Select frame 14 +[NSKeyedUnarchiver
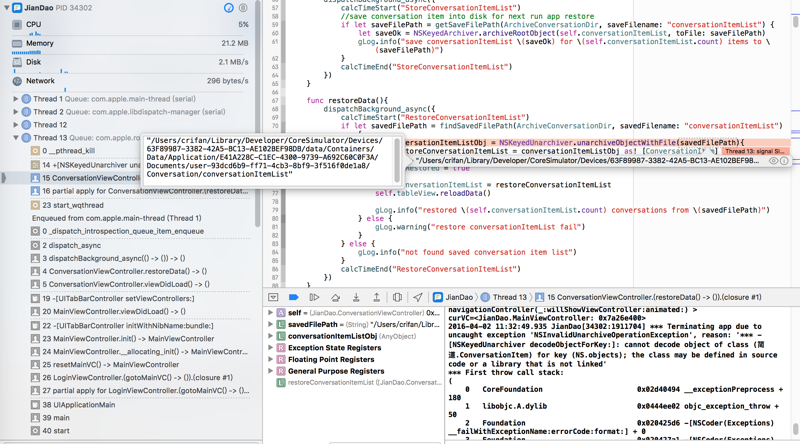This screenshot has width=800, height=444. pos(85,165)
